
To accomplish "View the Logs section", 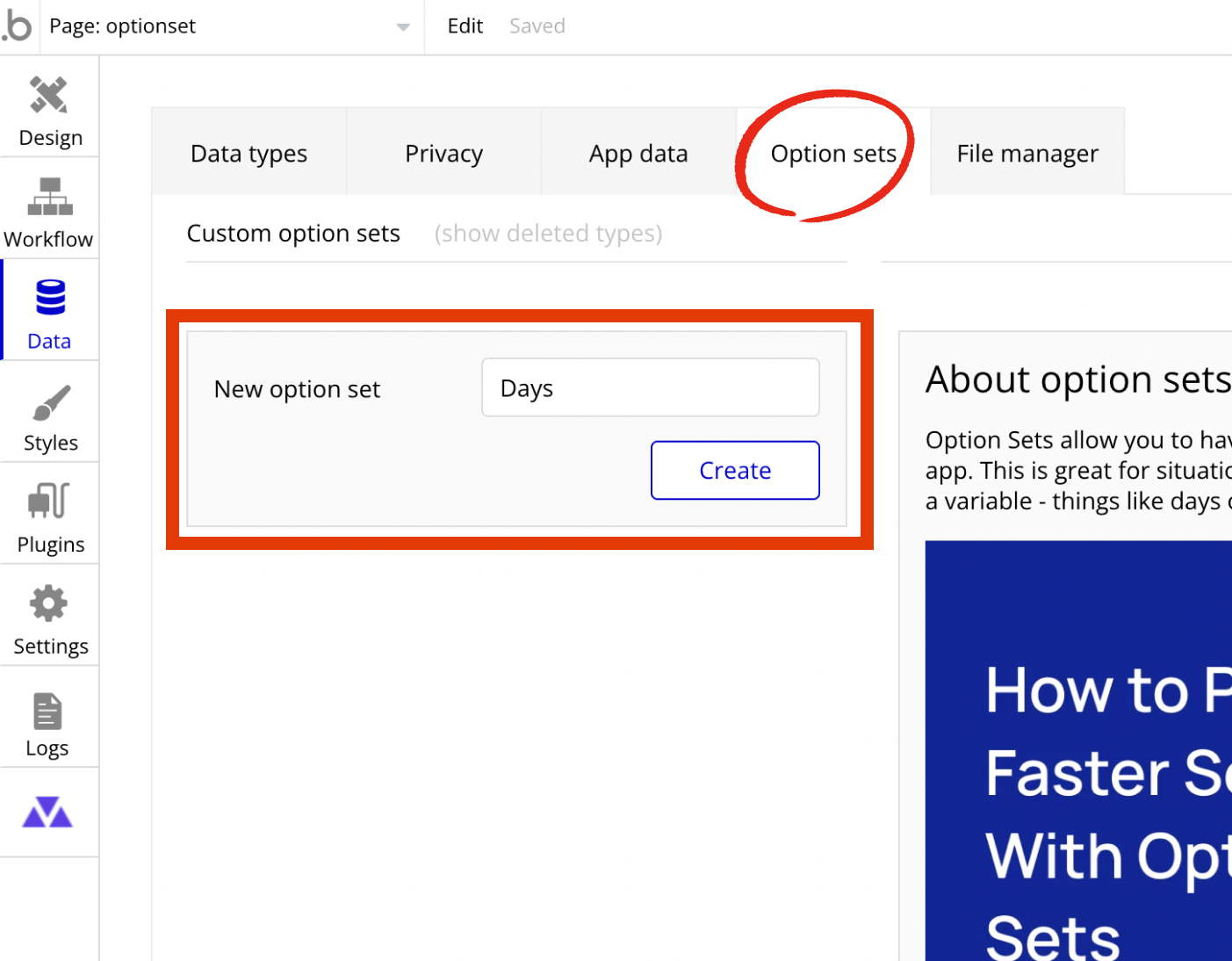I will [x=48, y=724].
